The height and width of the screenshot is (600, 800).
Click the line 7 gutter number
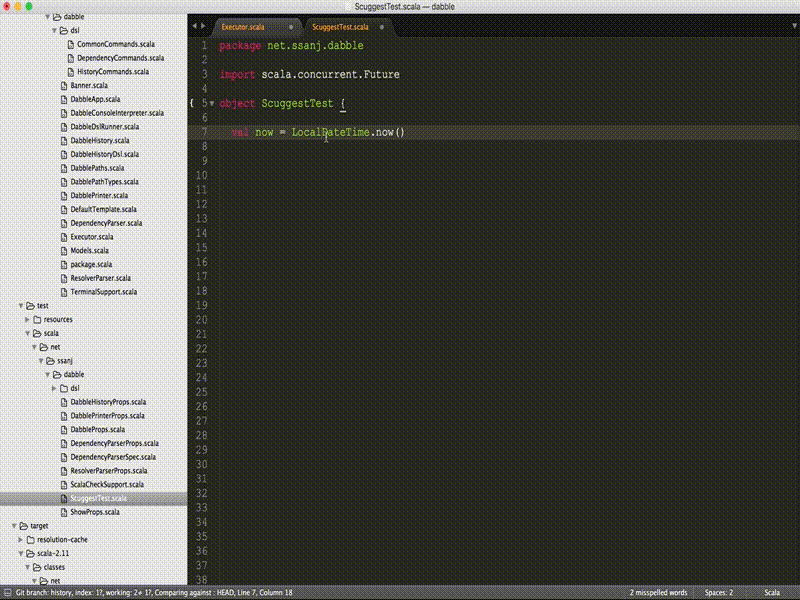pos(204,132)
